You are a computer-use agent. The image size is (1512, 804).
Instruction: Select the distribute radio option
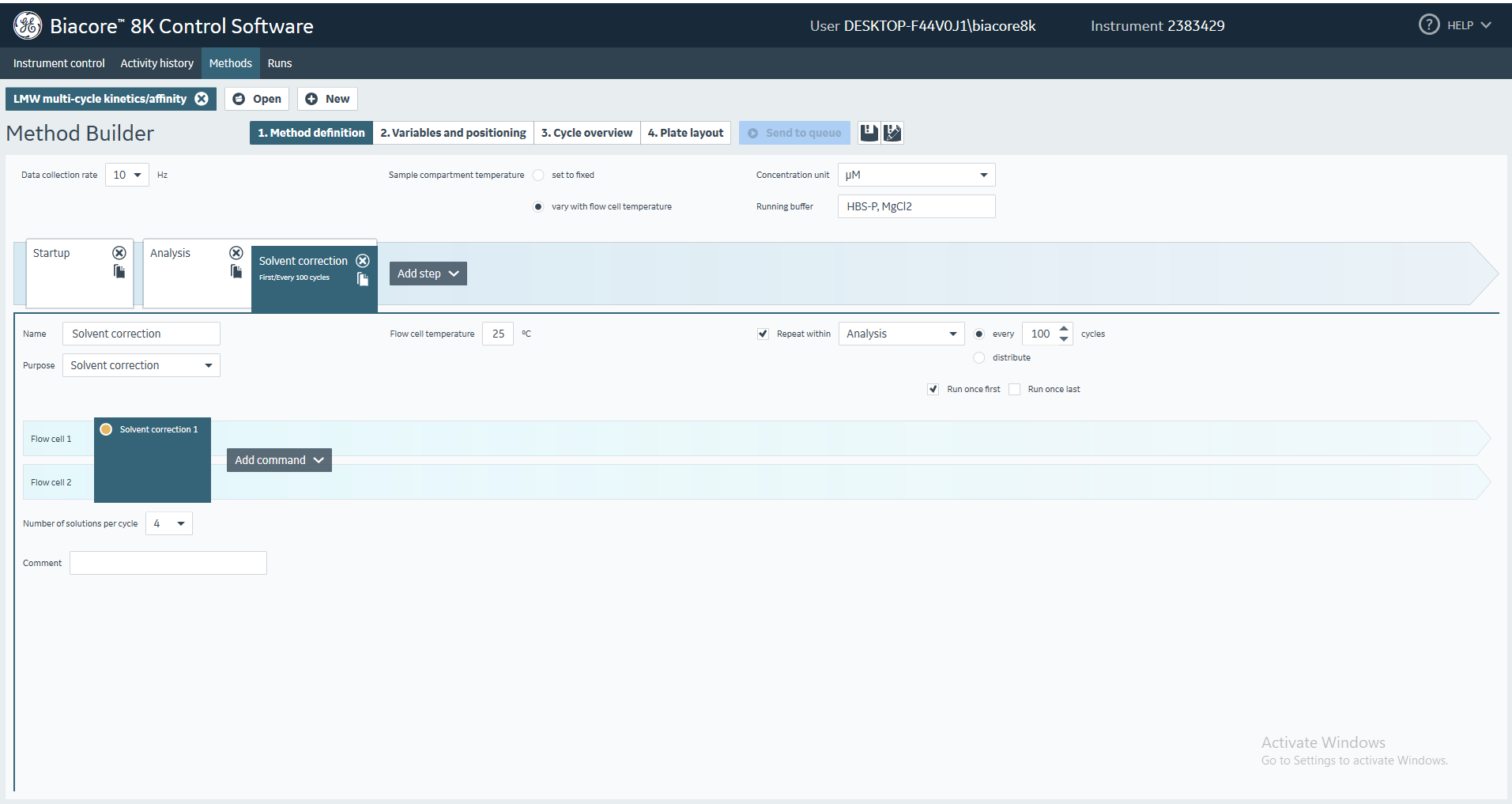click(x=979, y=357)
